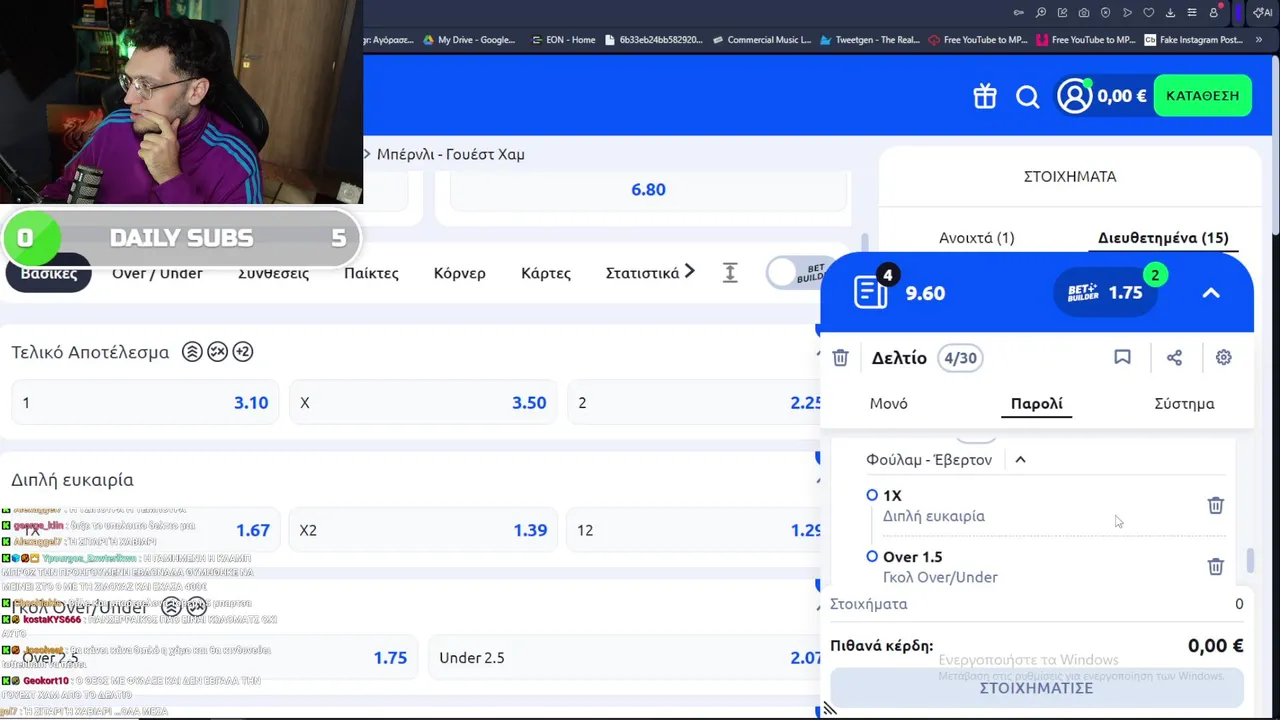The width and height of the screenshot is (1280, 720).
Task: Open browser profile icon
Action: click(x=1214, y=13)
